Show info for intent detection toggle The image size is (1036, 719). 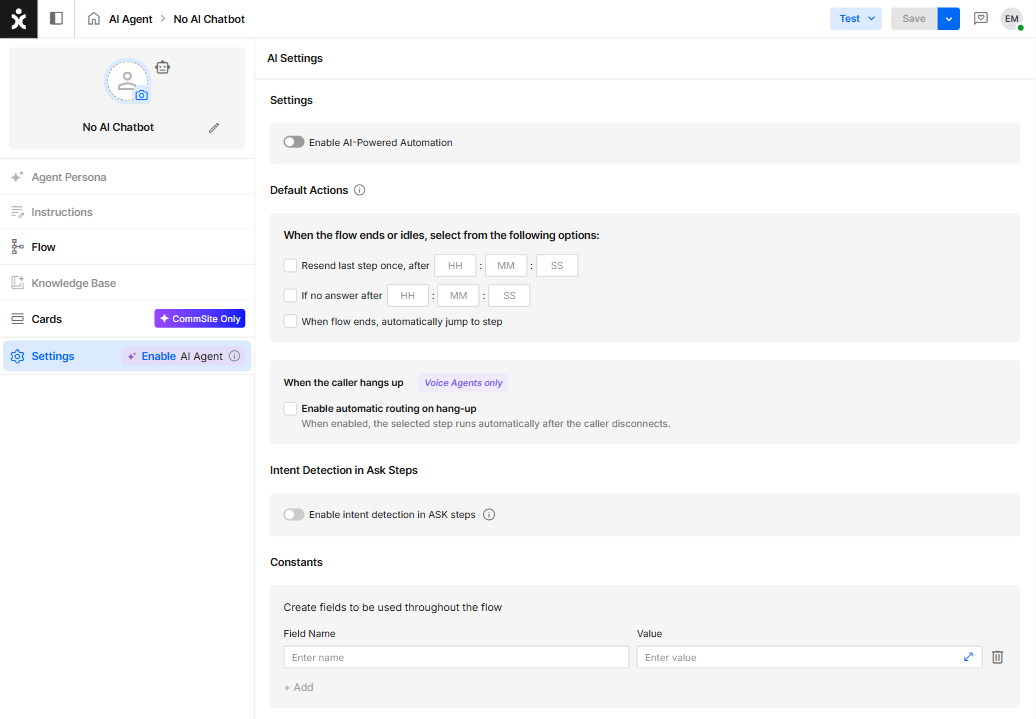point(489,515)
